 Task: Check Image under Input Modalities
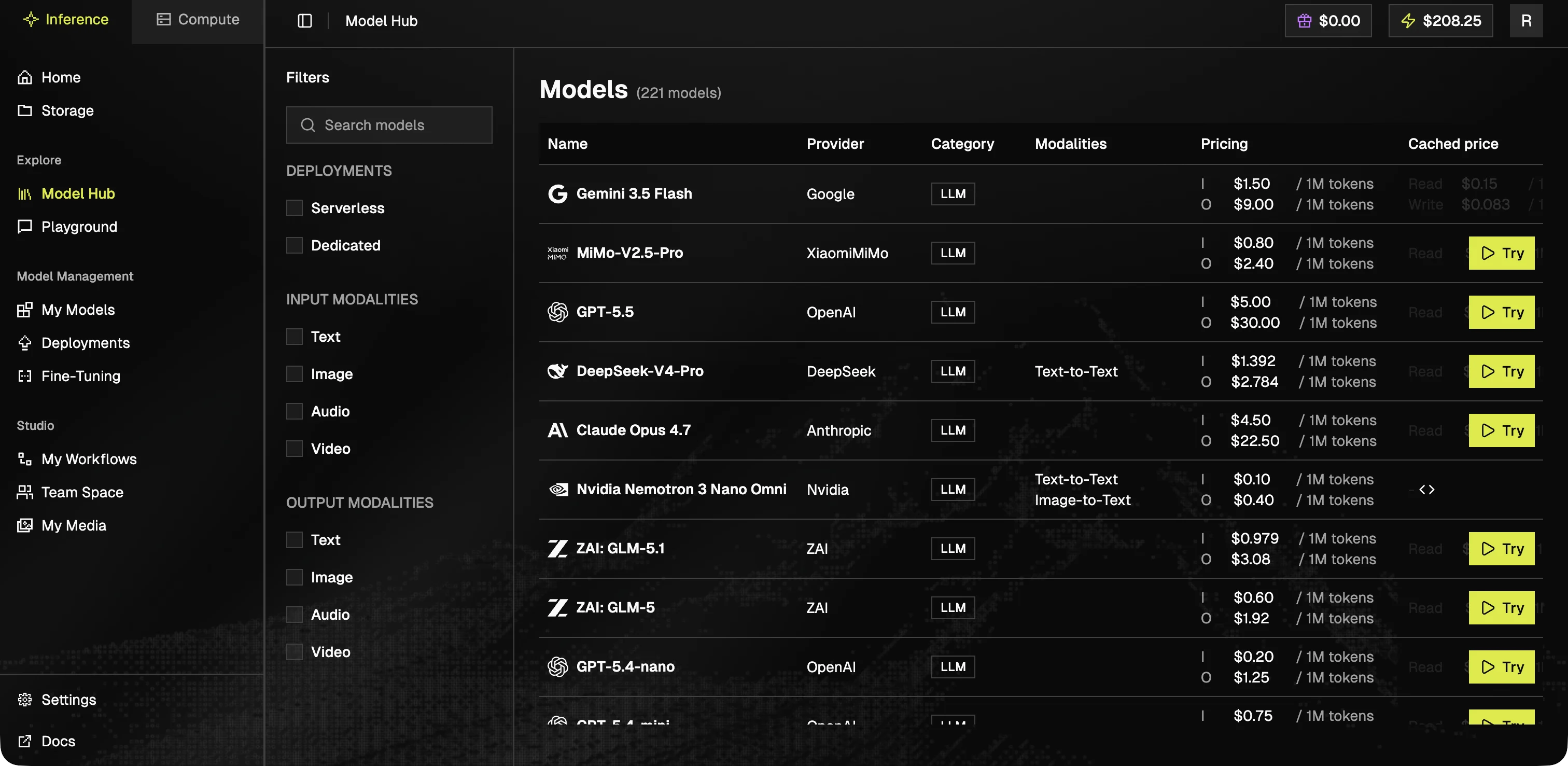[x=294, y=374]
